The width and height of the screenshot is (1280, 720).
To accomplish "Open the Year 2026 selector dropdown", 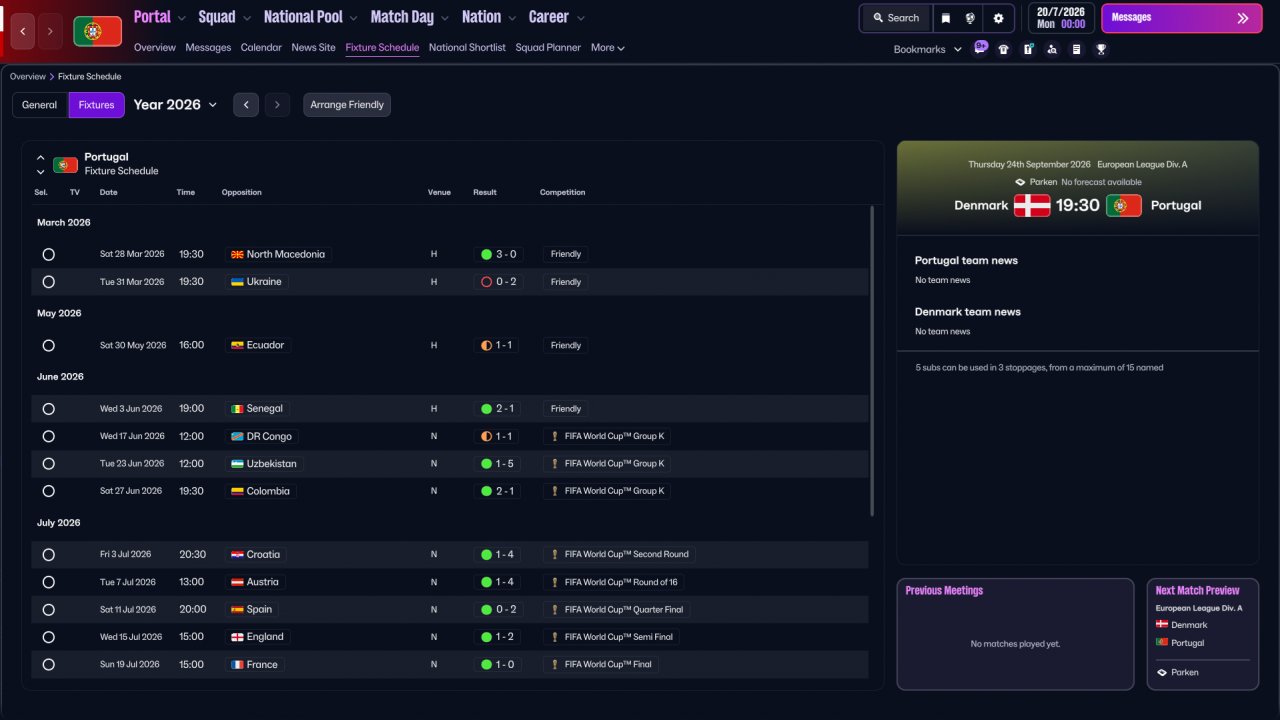I will click(x=175, y=105).
